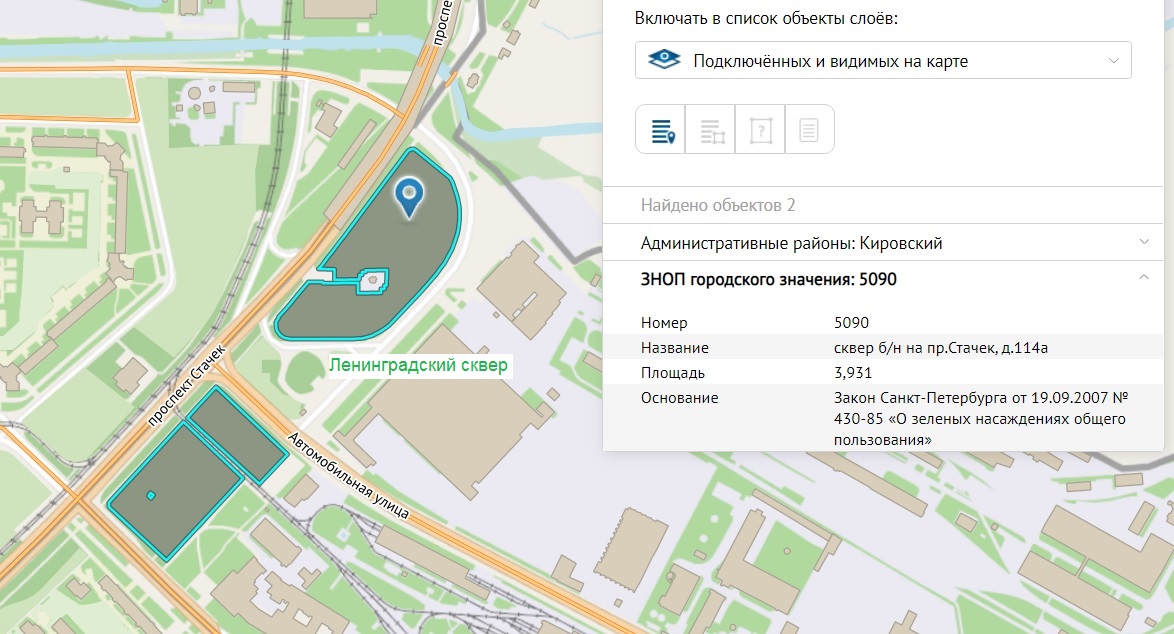Select the list-with-pin identify mode icon

pos(661,130)
